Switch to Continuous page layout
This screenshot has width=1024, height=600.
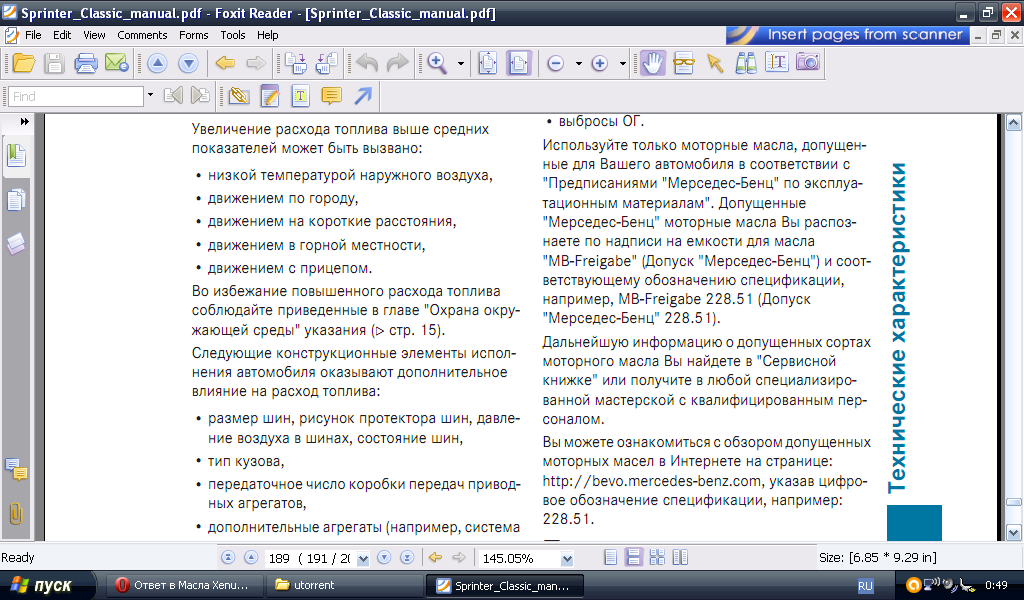633,558
